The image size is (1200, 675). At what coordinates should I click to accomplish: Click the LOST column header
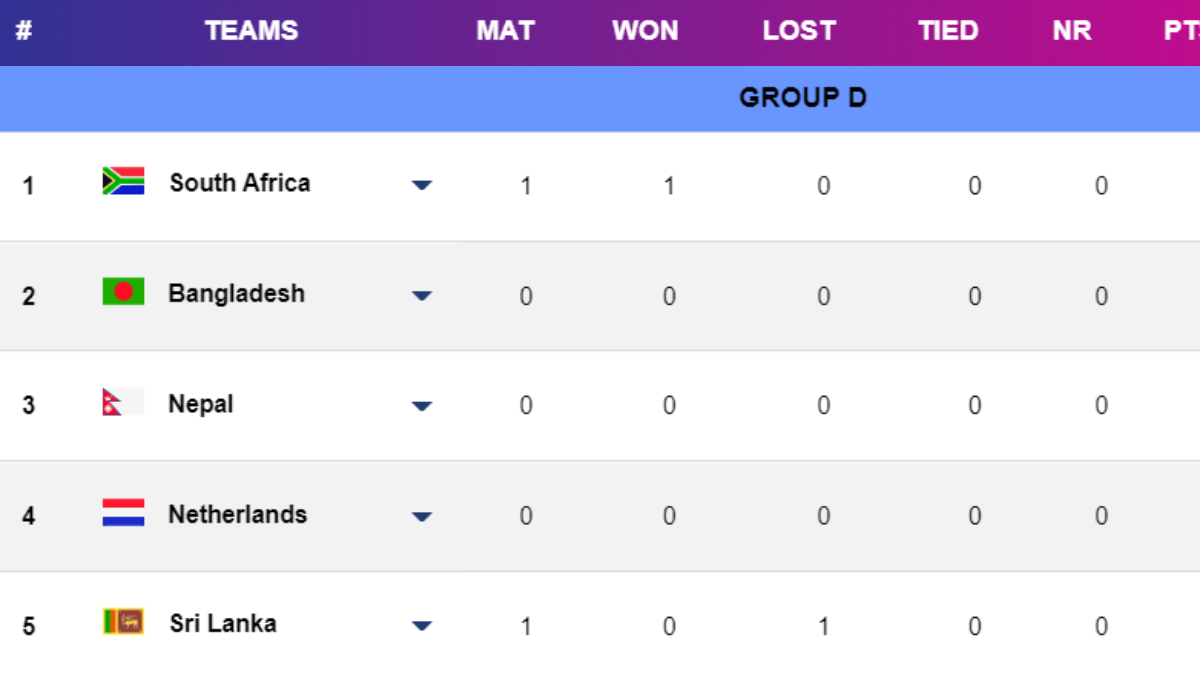[799, 31]
